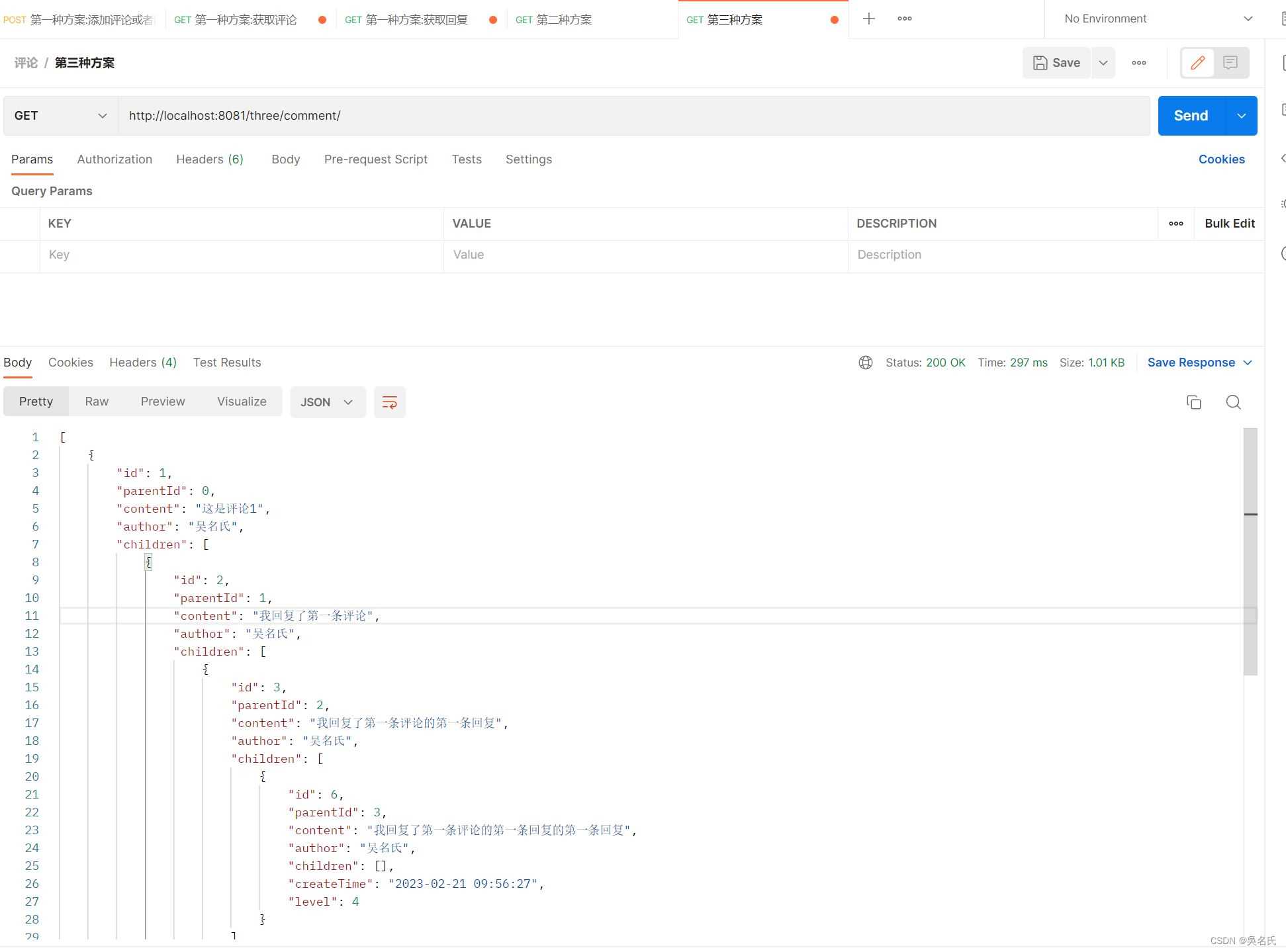Open the JSON format dropdown
This screenshot has width=1286, height=952.
[328, 402]
